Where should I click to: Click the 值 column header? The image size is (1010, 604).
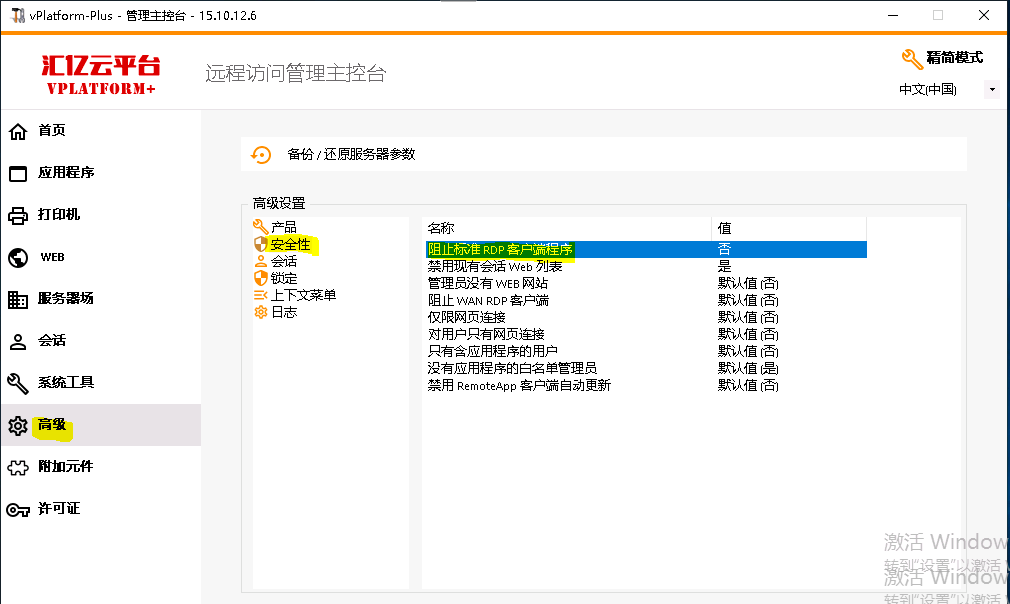tap(725, 228)
